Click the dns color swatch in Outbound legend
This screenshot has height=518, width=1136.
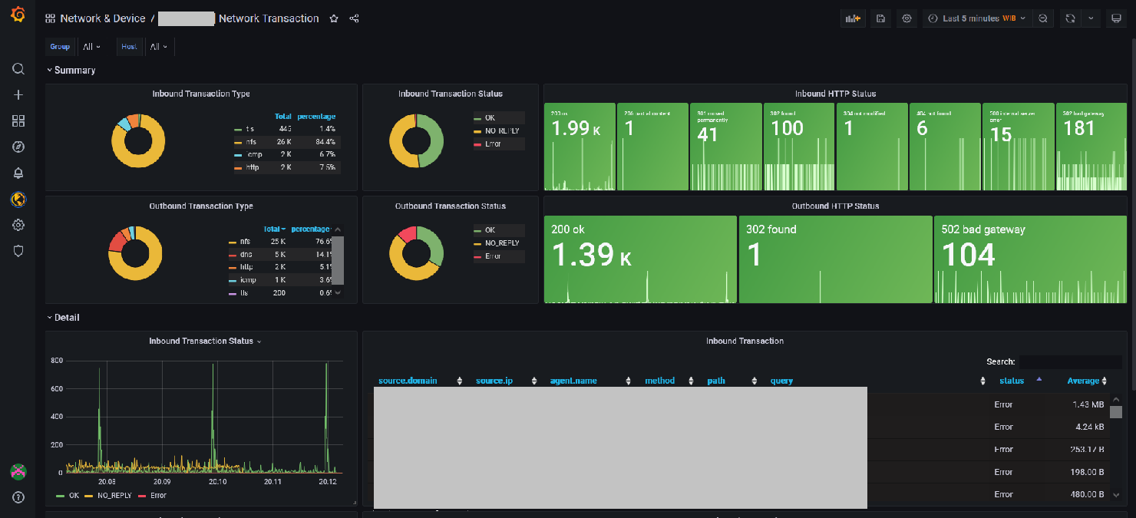click(x=233, y=254)
